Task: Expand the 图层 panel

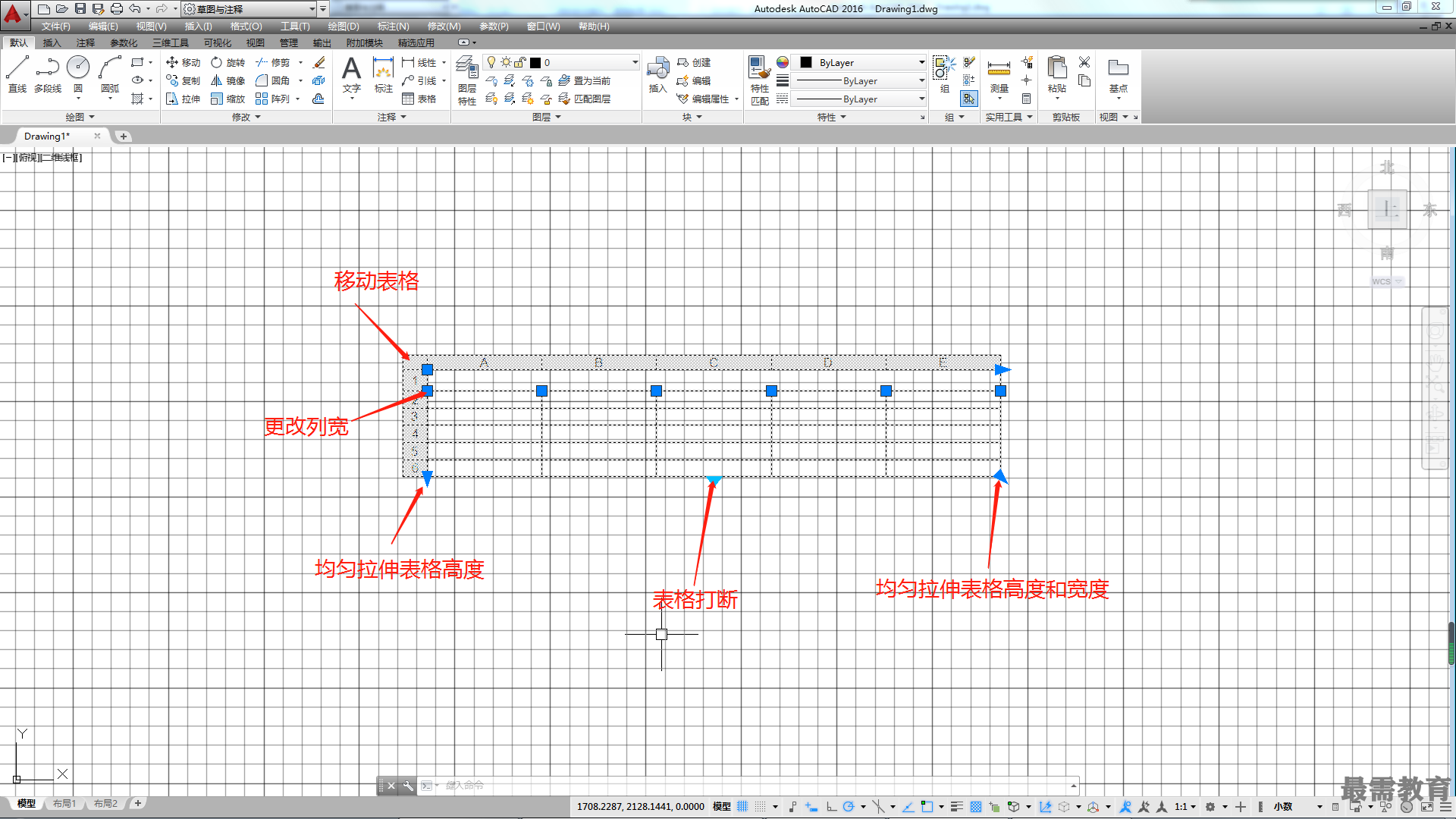Action: 546,117
